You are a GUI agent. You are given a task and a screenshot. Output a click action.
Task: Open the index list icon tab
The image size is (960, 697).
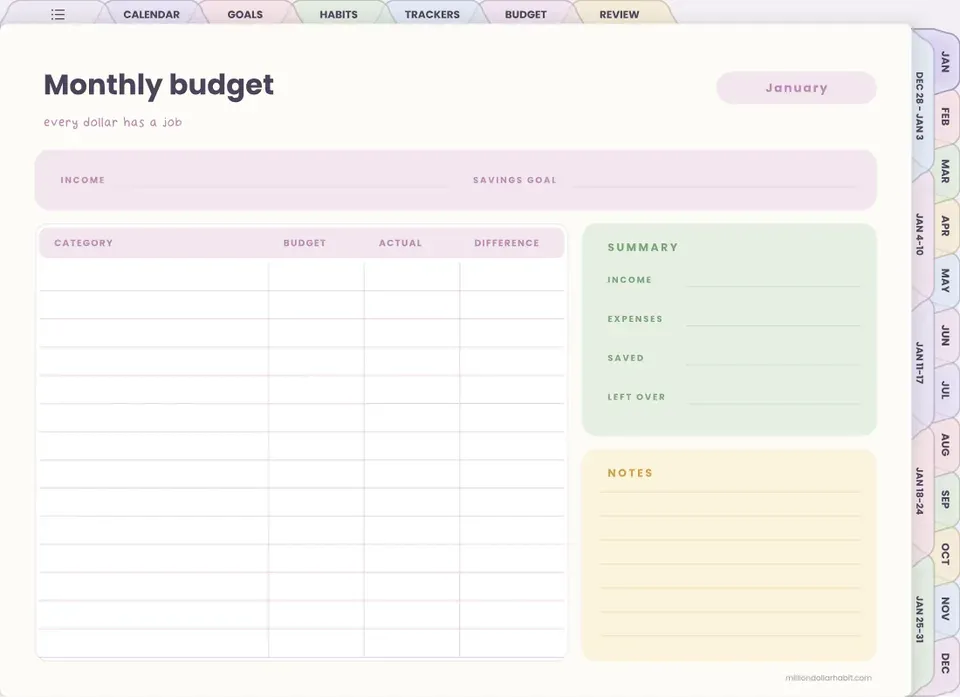(x=58, y=14)
